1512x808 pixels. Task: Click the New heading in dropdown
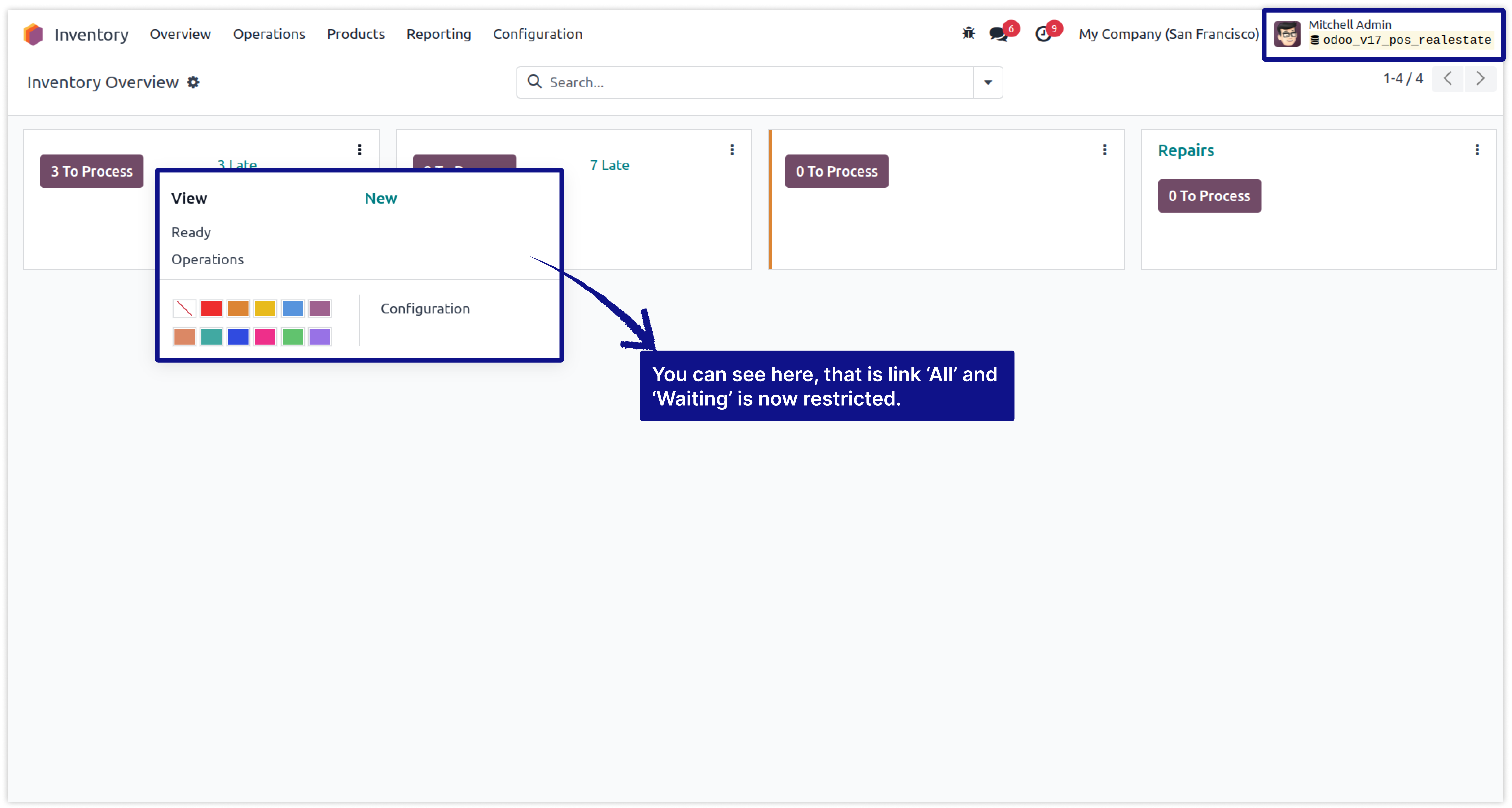[x=381, y=198]
